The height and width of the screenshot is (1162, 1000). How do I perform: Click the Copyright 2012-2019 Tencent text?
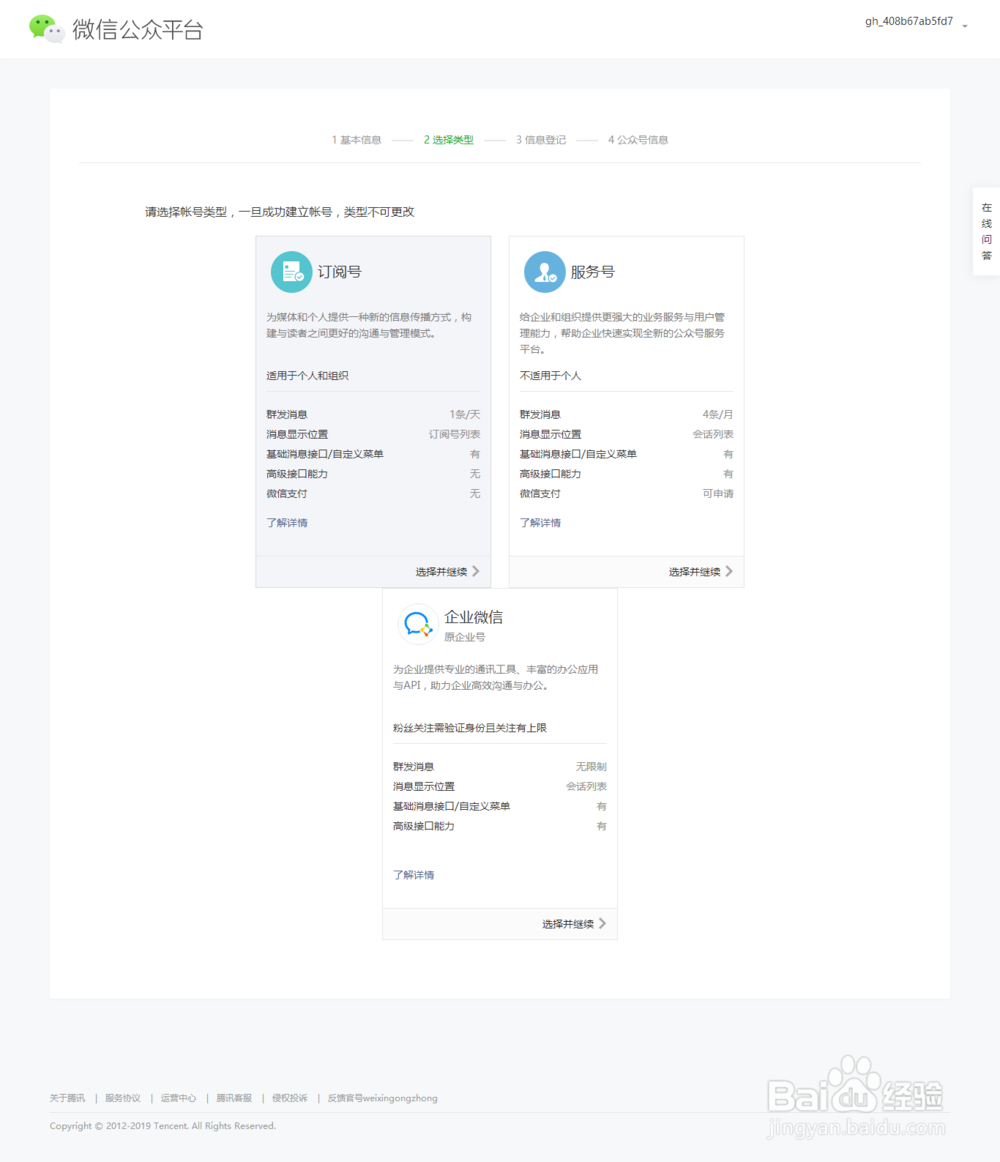tap(163, 1126)
